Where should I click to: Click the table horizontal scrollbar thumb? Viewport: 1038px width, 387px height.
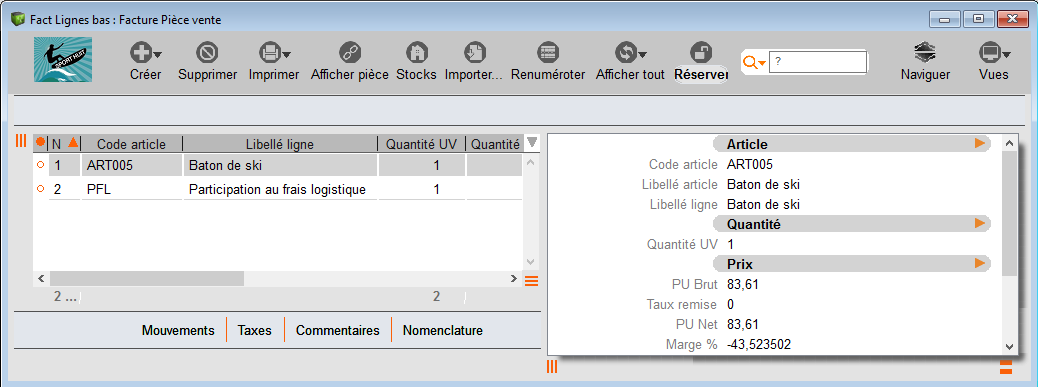click(x=146, y=279)
